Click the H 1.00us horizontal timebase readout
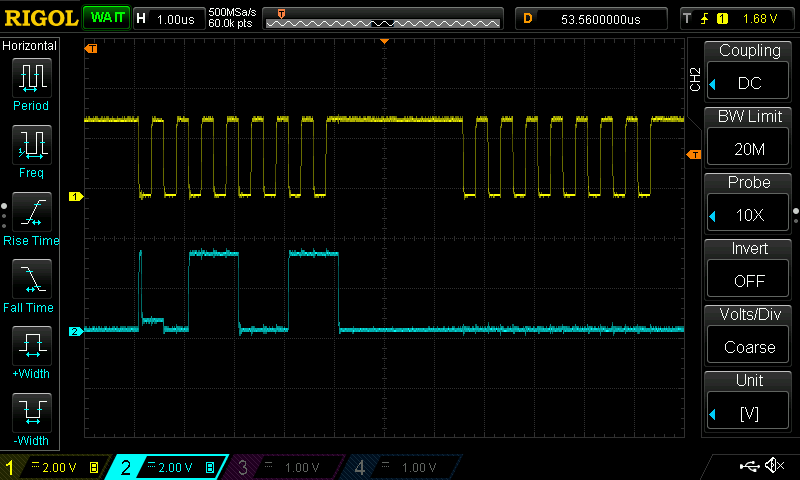 click(x=169, y=19)
